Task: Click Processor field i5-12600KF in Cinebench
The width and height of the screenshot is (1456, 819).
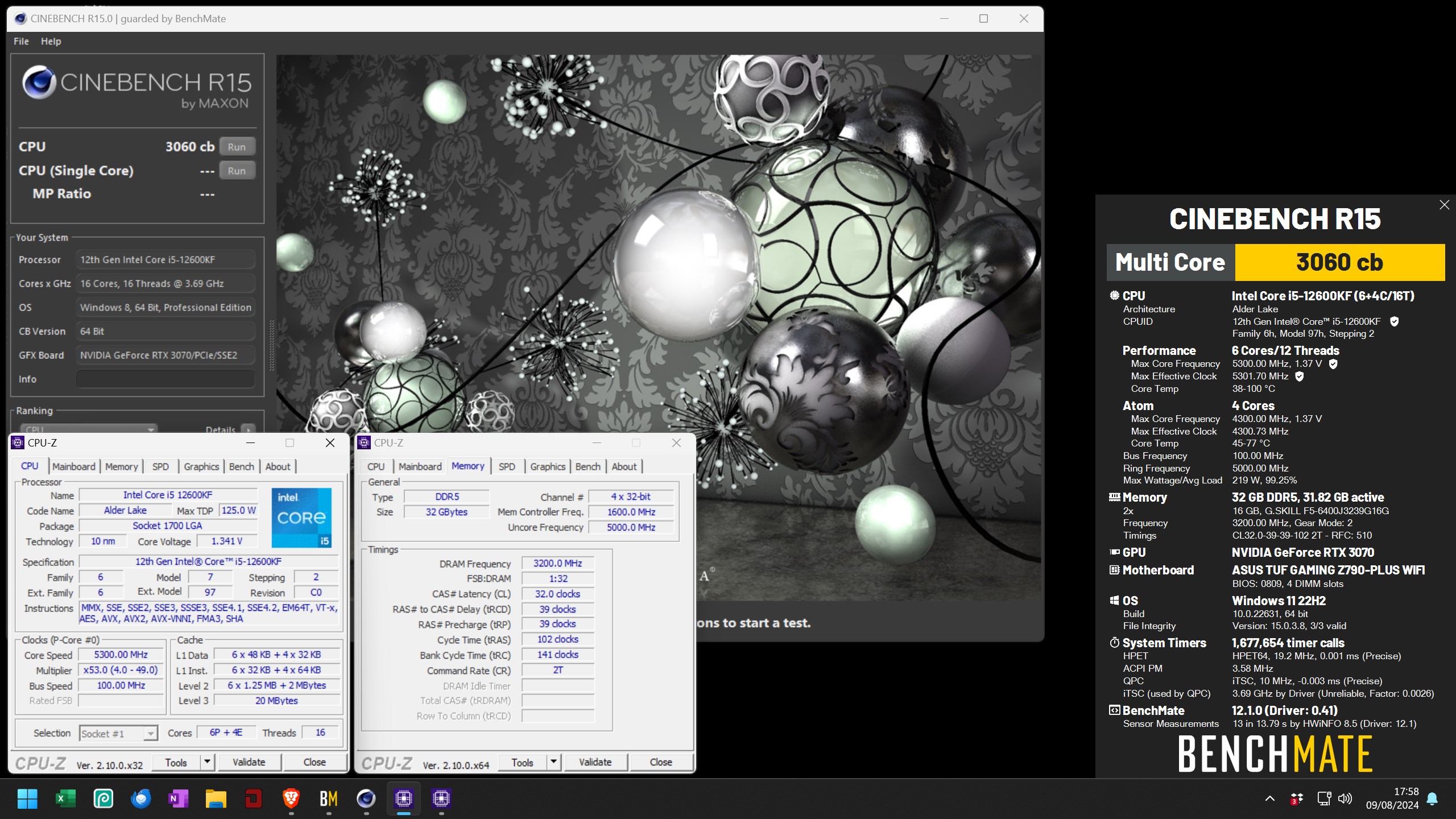Action: [x=165, y=259]
